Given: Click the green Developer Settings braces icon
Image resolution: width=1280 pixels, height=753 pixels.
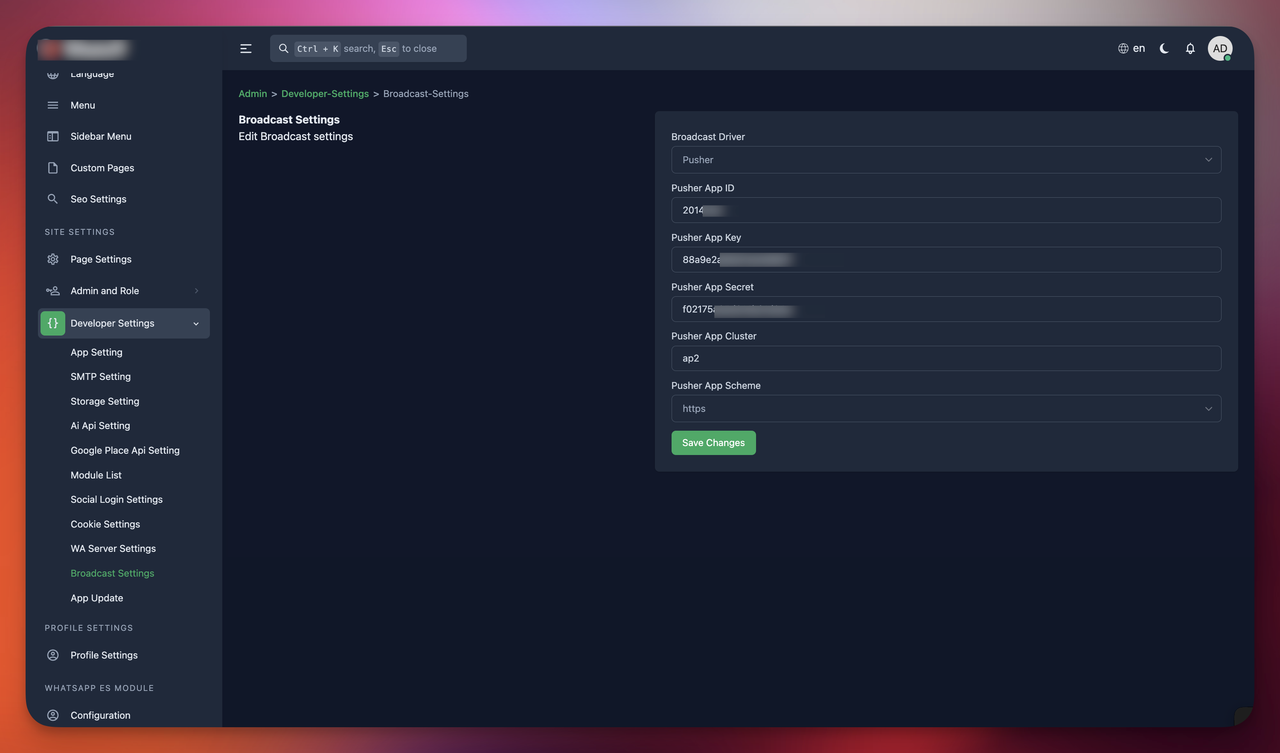Looking at the screenshot, I should (x=53, y=323).
